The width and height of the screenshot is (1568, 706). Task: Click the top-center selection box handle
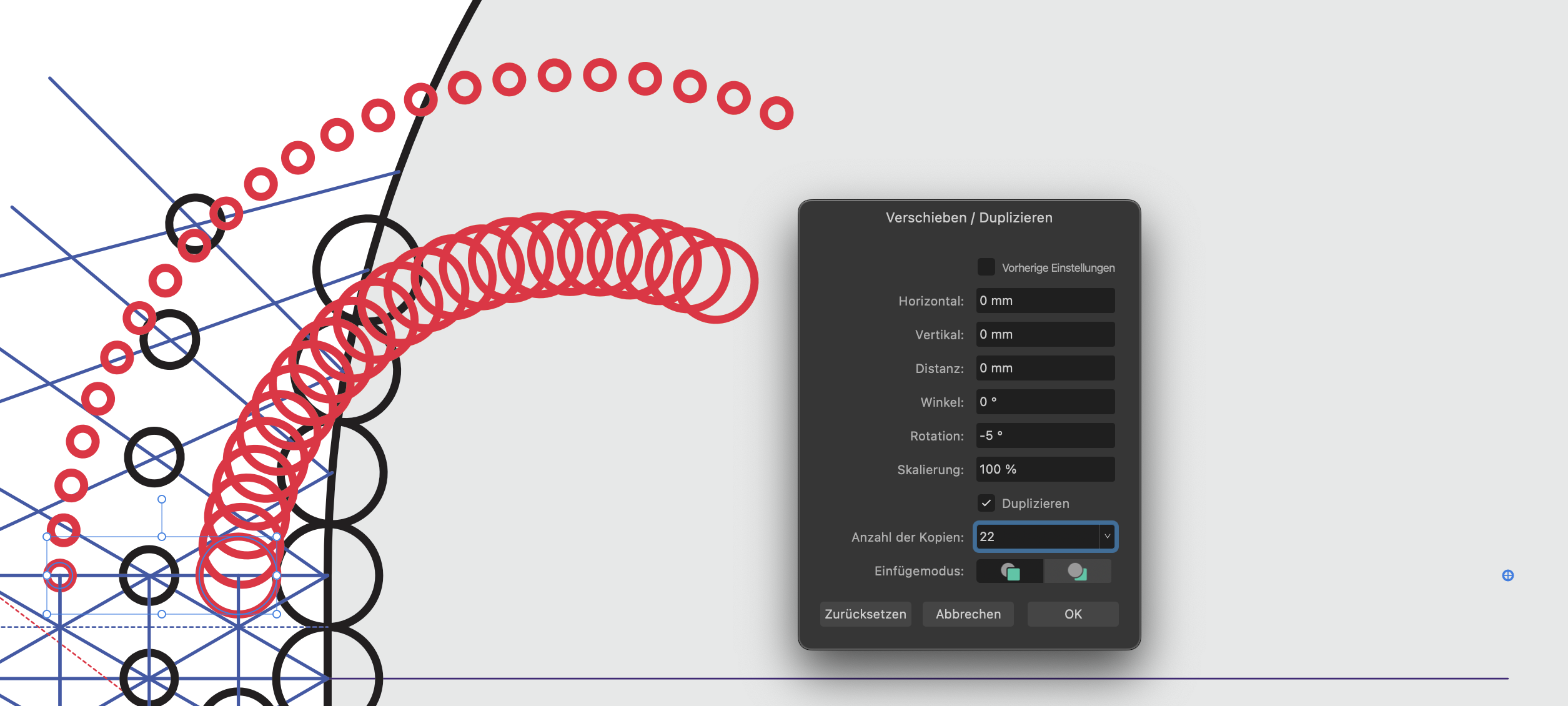[162, 537]
